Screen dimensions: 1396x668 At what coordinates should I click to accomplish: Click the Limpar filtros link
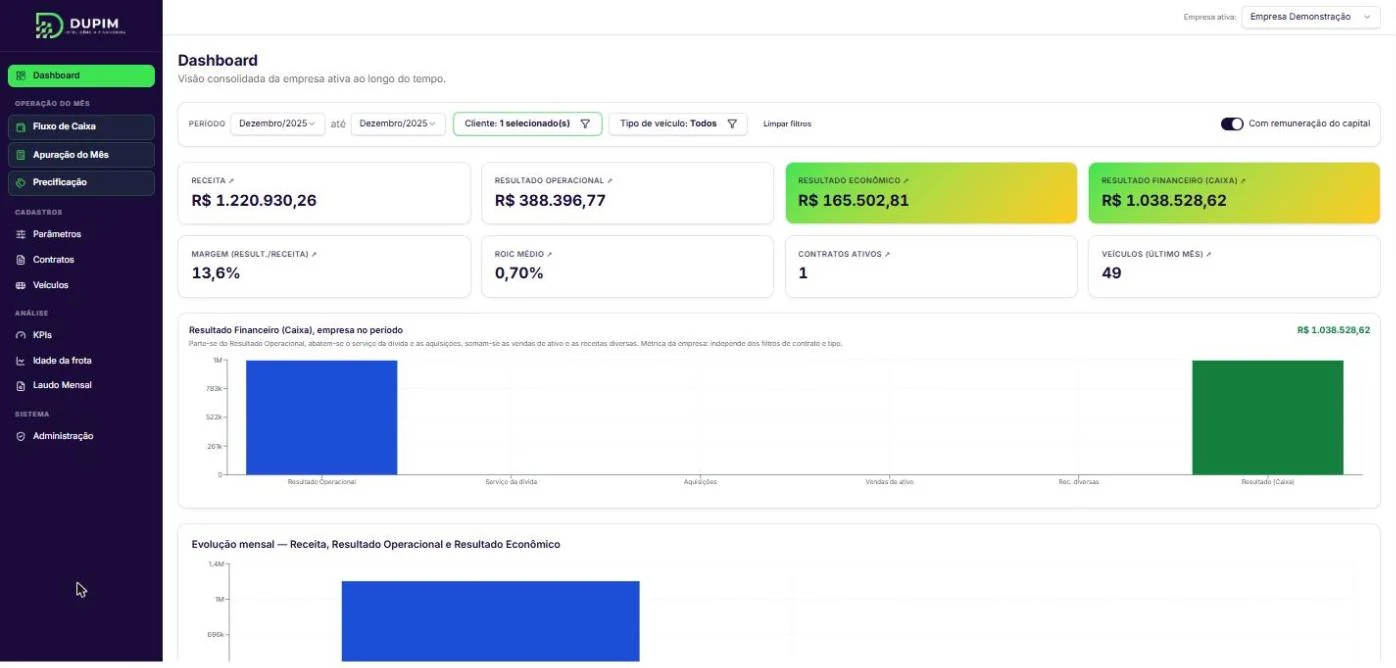tap(787, 124)
